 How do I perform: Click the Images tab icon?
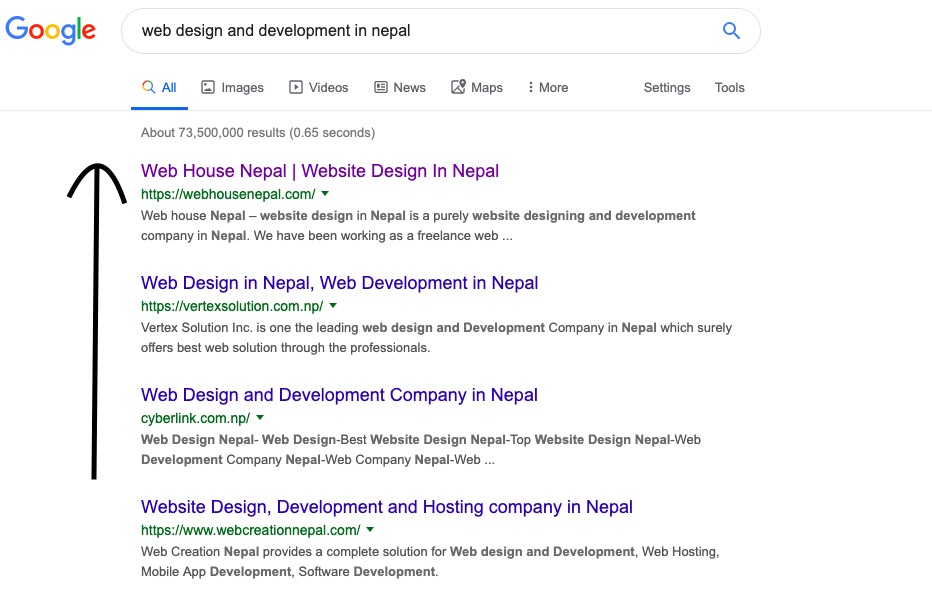pyautogui.click(x=206, y=87)
